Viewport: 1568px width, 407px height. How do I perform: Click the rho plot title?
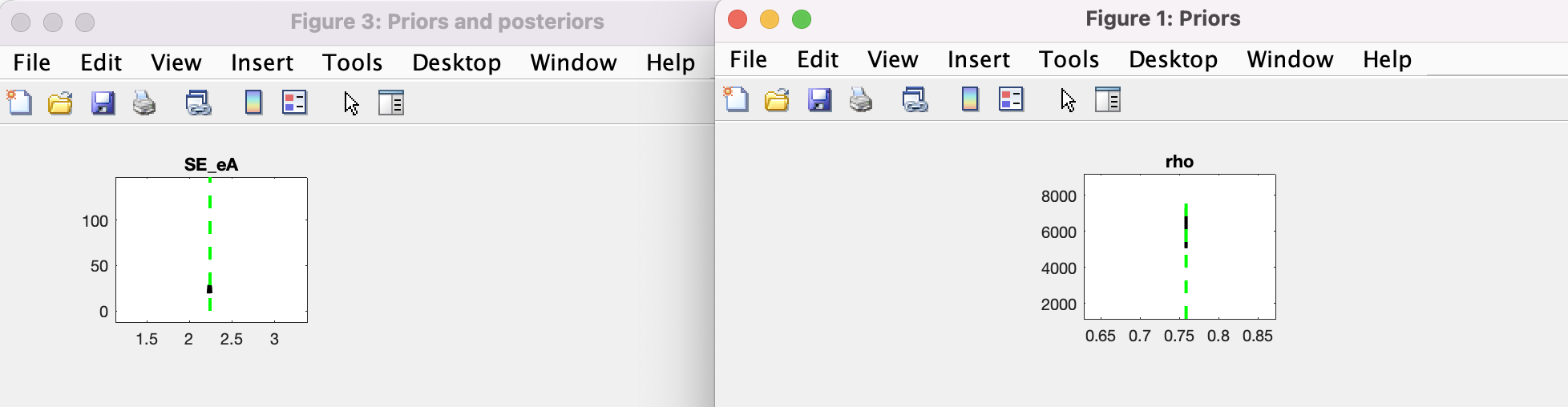pos(1179,162)
